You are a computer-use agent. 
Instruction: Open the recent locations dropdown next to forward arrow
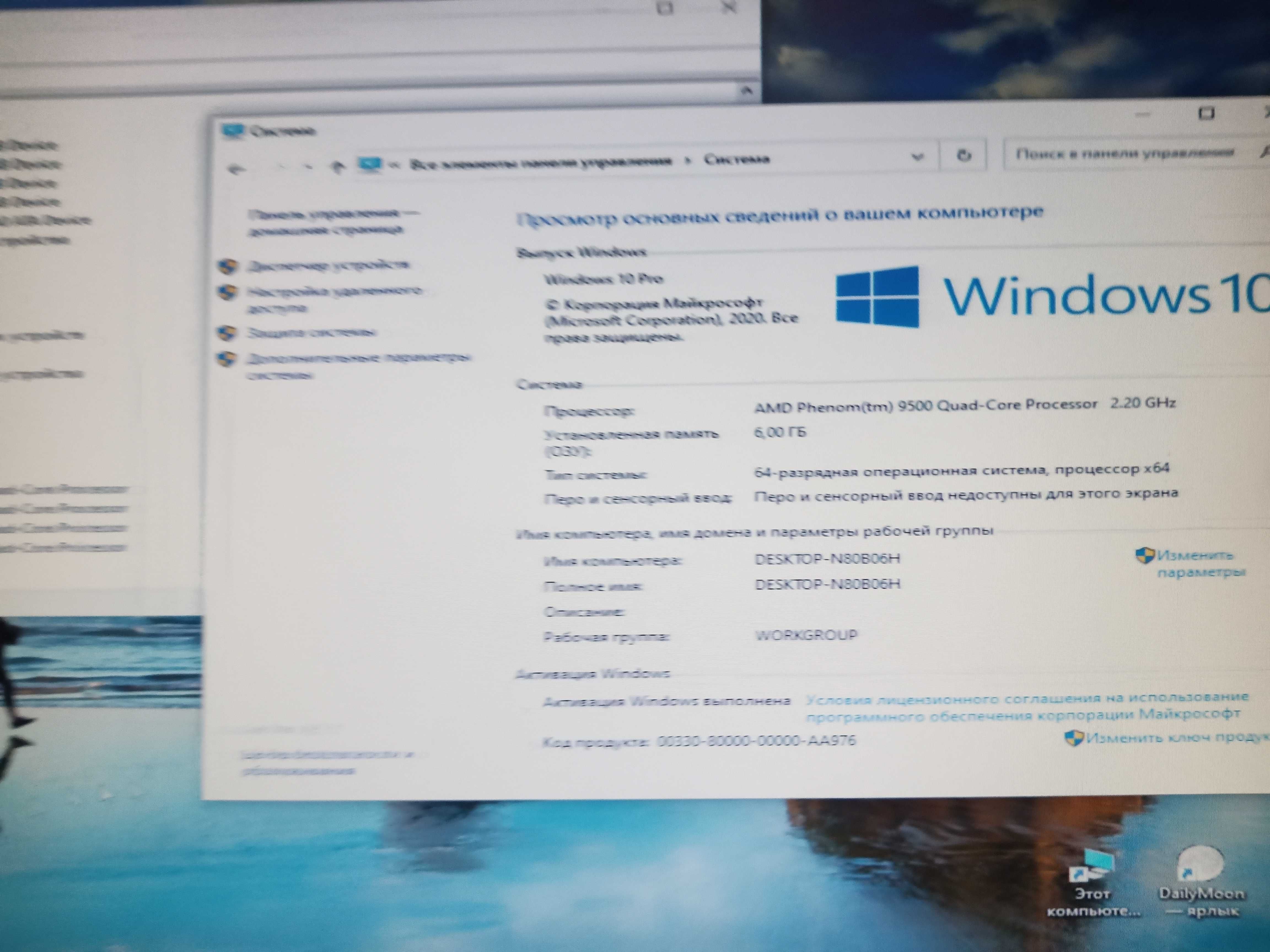coord(308,167)
